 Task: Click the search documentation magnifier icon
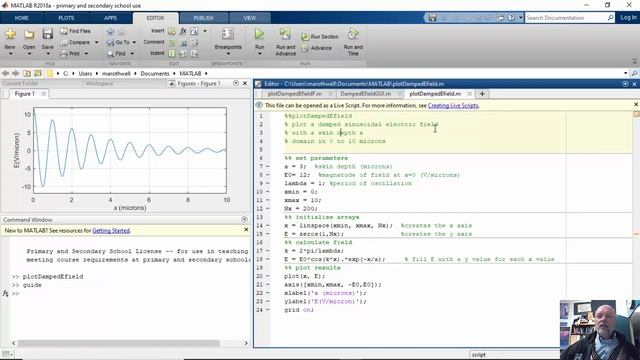pos(610,18)
